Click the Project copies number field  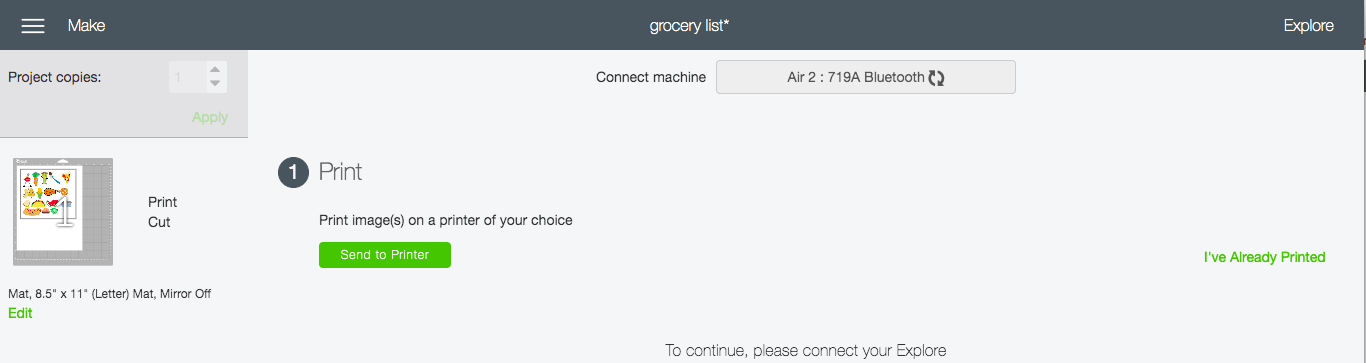(187, 77)
